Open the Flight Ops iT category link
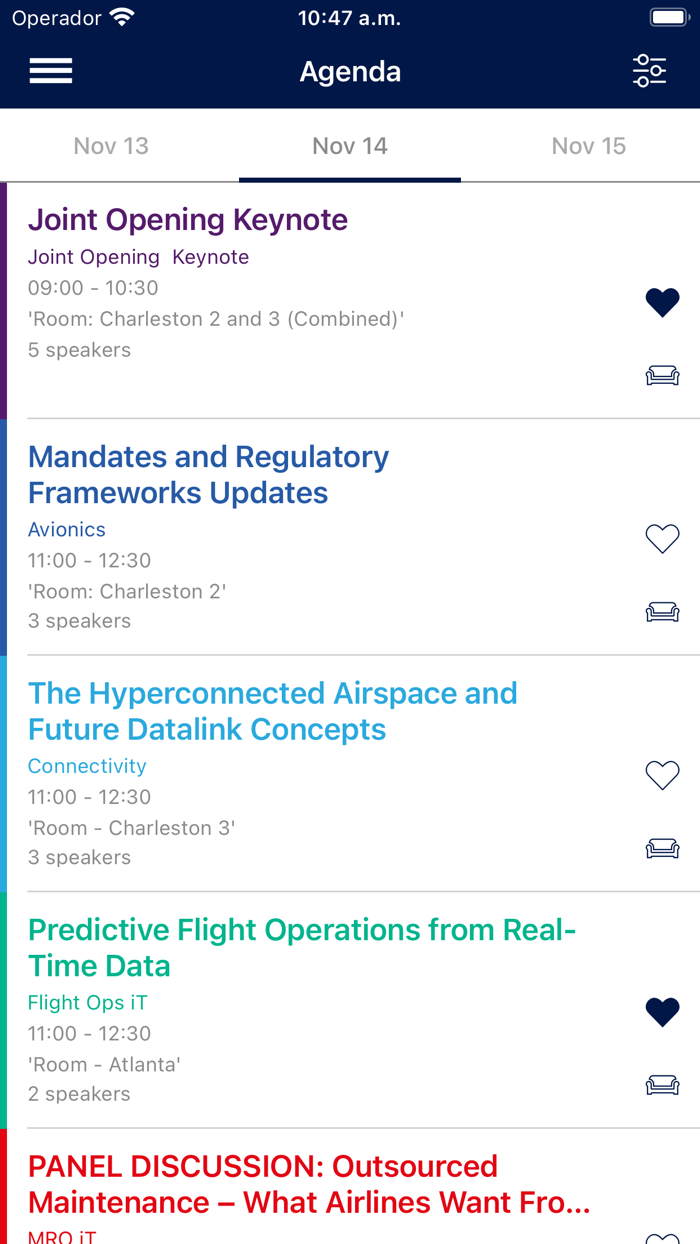 coord(88,1002)
